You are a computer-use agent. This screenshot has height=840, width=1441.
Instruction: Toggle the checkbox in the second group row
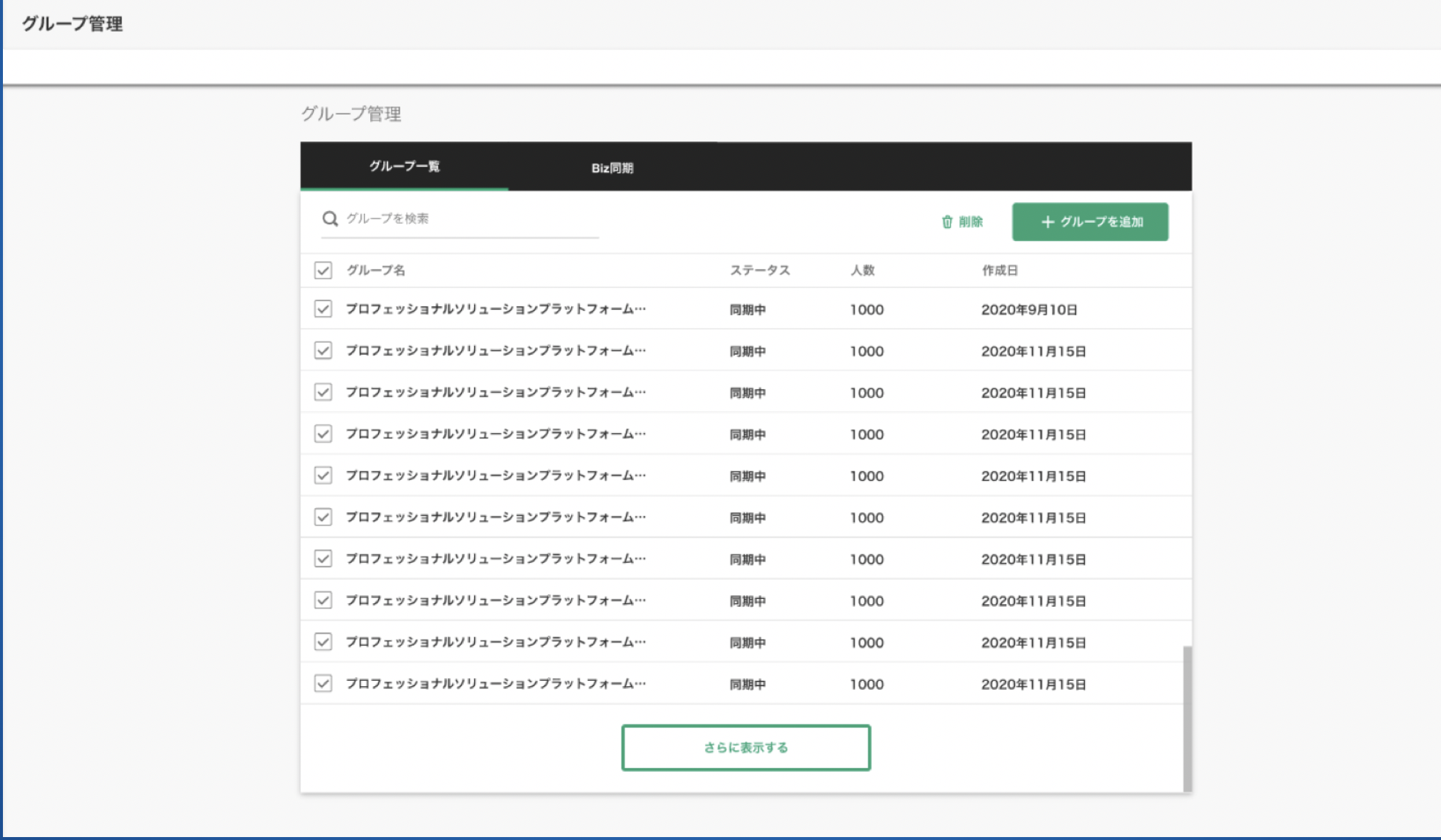point(323,350)
